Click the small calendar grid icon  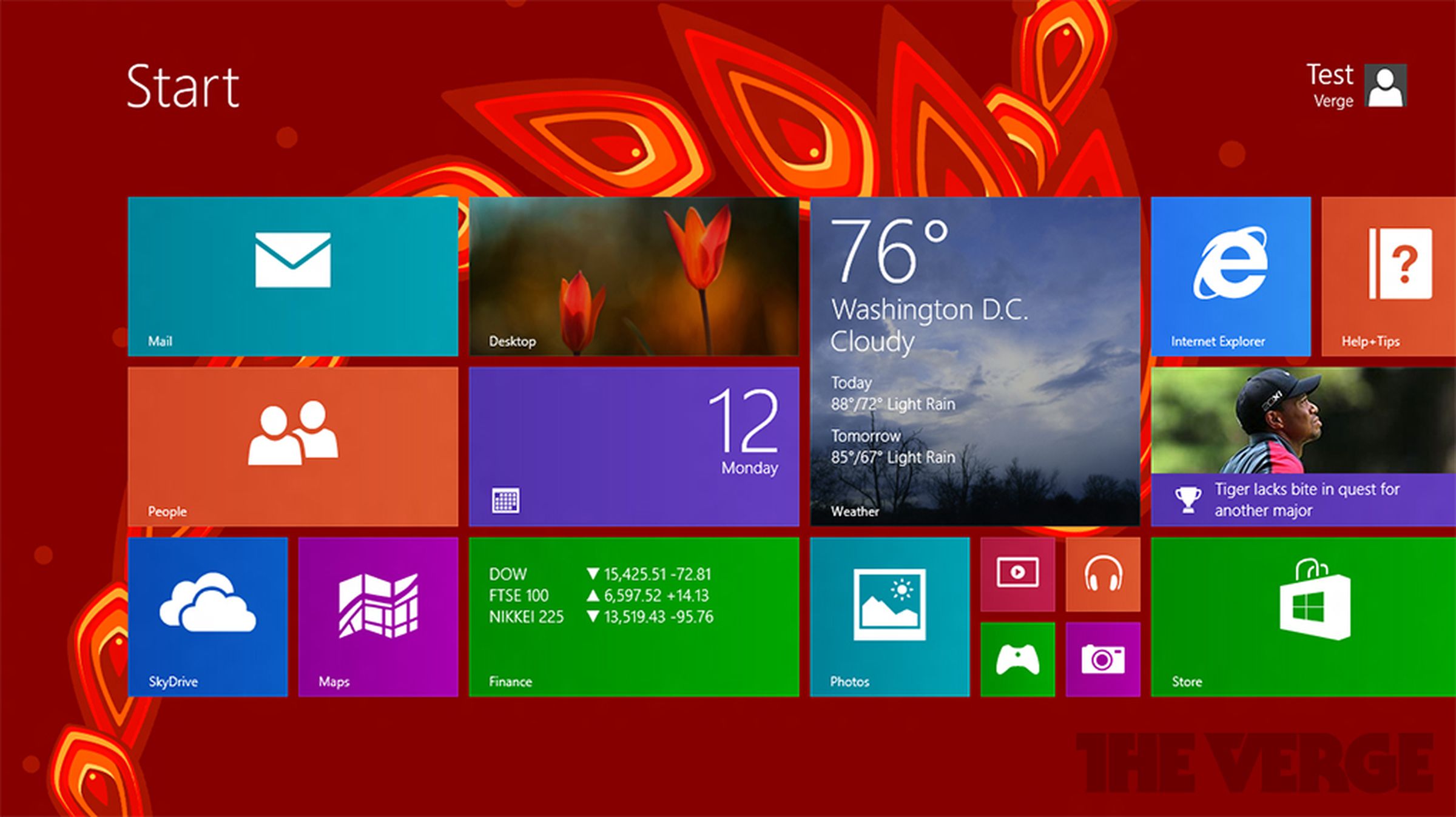click(505, 501)
